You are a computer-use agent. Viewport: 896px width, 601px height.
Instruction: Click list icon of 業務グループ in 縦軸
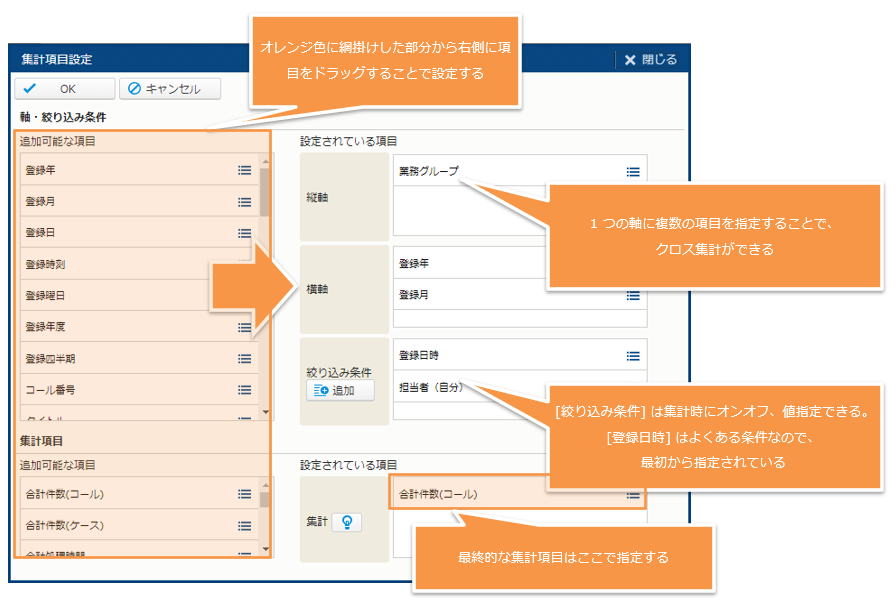point(632,171)
